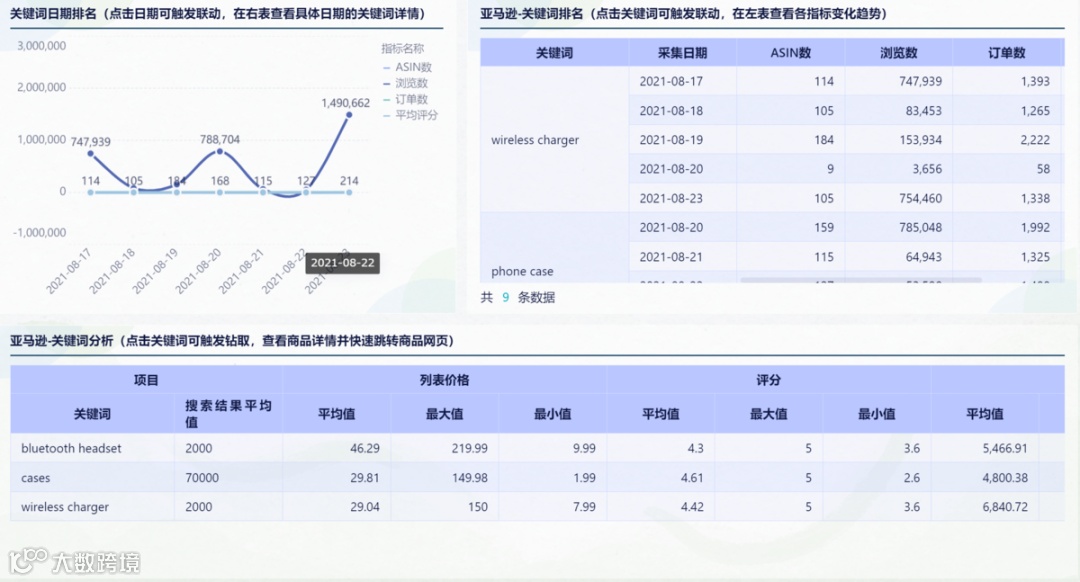Click the 788,704 data point on the chart
Viewport: 1080px width, 582px height.
219,153
